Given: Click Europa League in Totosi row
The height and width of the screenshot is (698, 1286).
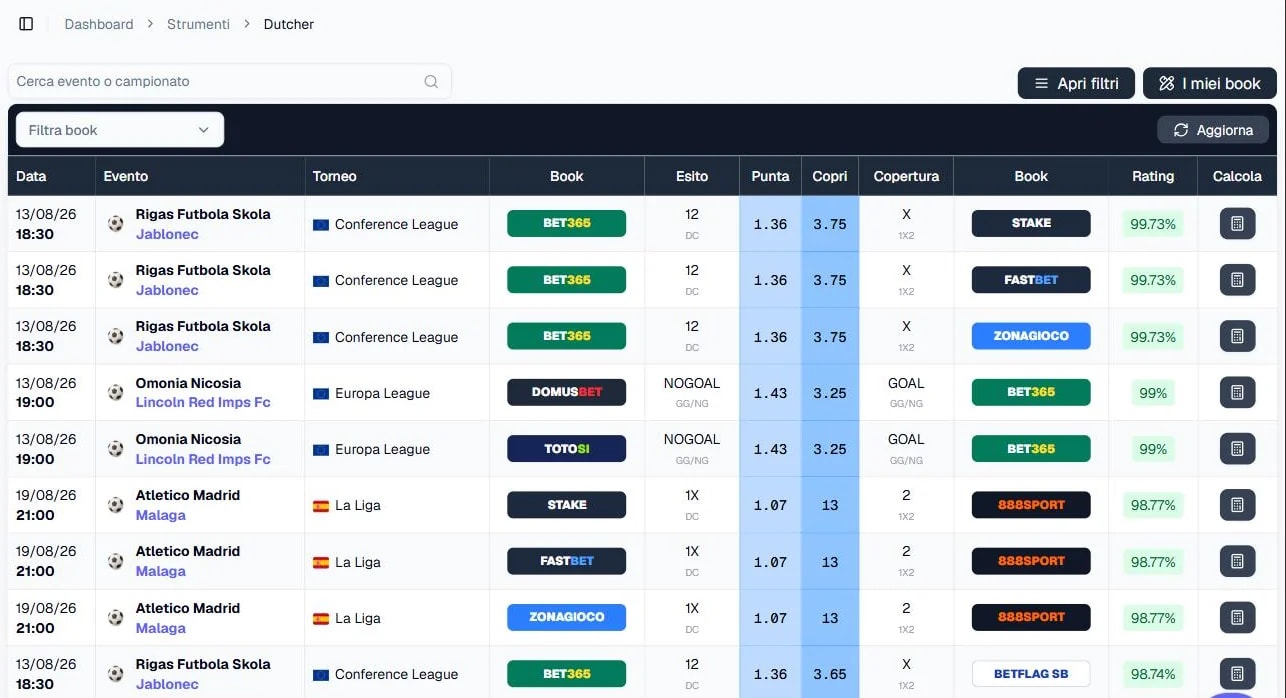Looking at the screenshot, I should tap(382, 450).
